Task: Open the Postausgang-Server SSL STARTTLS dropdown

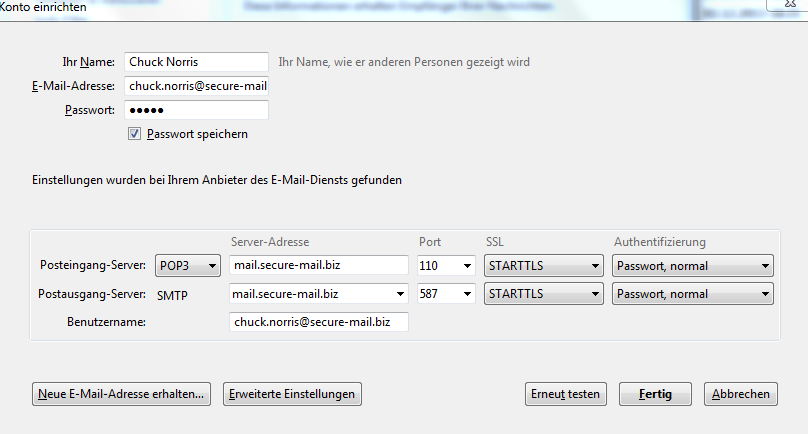Action: [x=543, y=294]
